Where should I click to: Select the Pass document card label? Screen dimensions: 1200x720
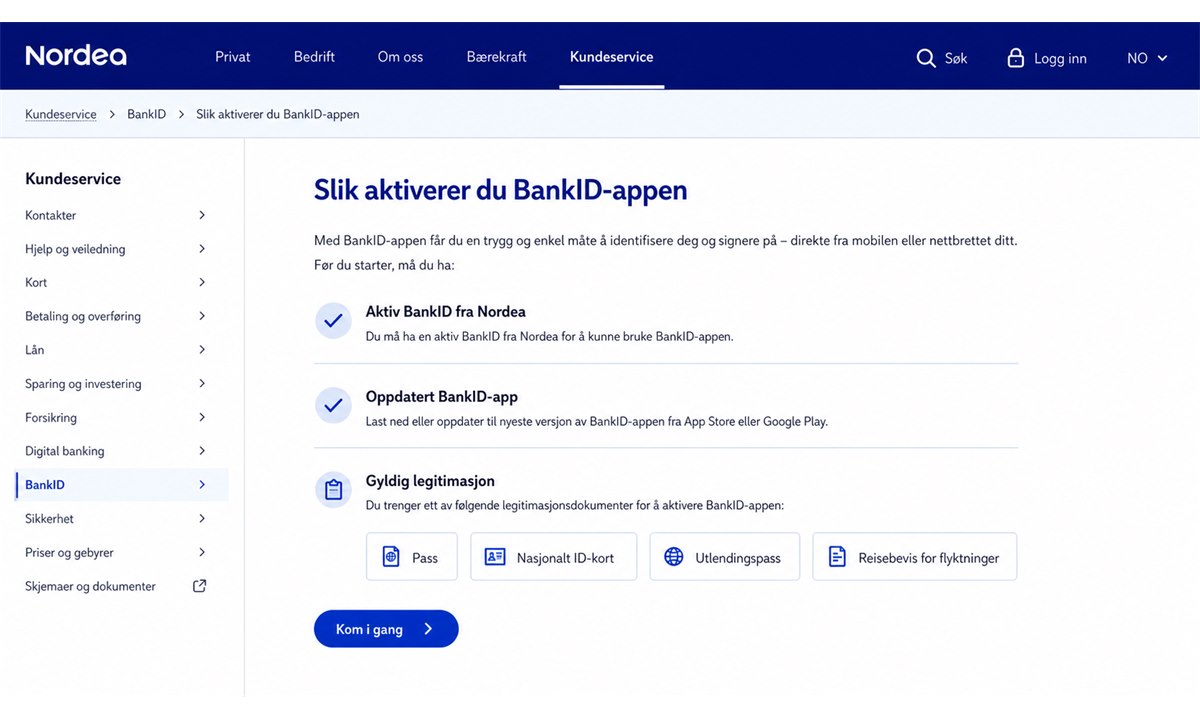click(x=425, y=558)
